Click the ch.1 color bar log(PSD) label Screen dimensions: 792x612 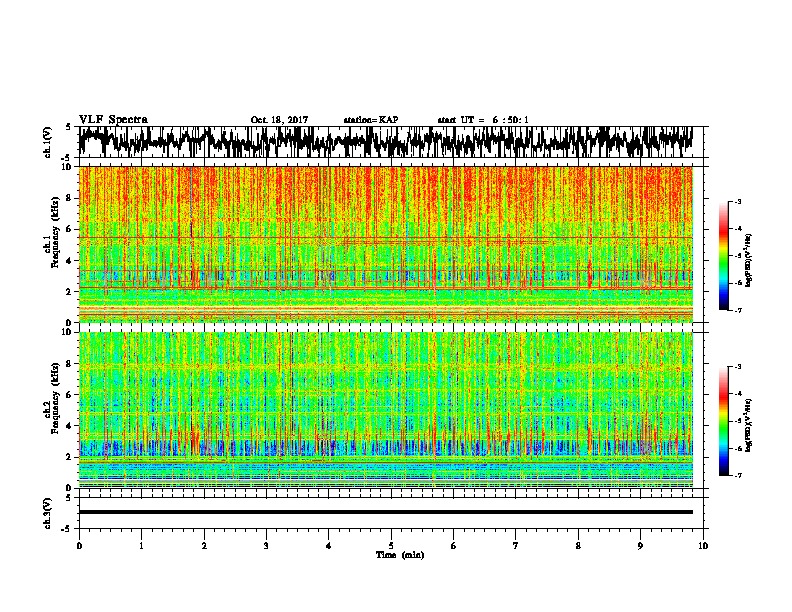[x=748, y=261]
